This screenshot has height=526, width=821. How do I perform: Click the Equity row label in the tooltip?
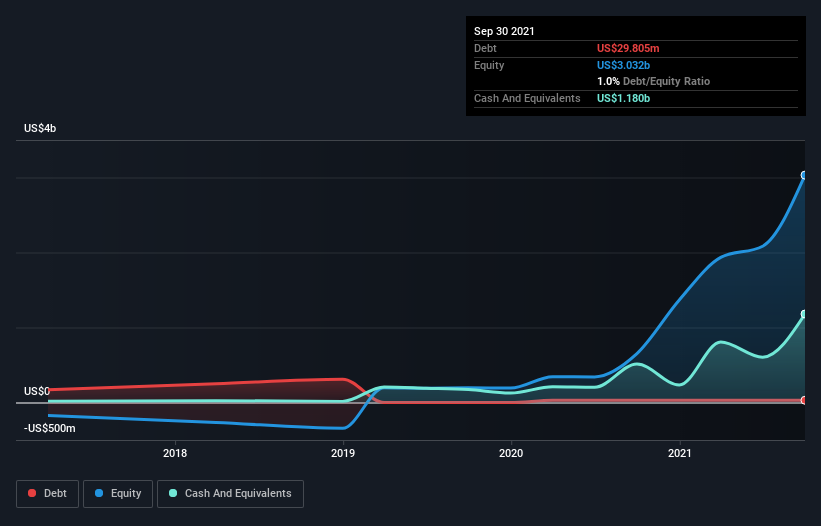click(x=489, y=65)
